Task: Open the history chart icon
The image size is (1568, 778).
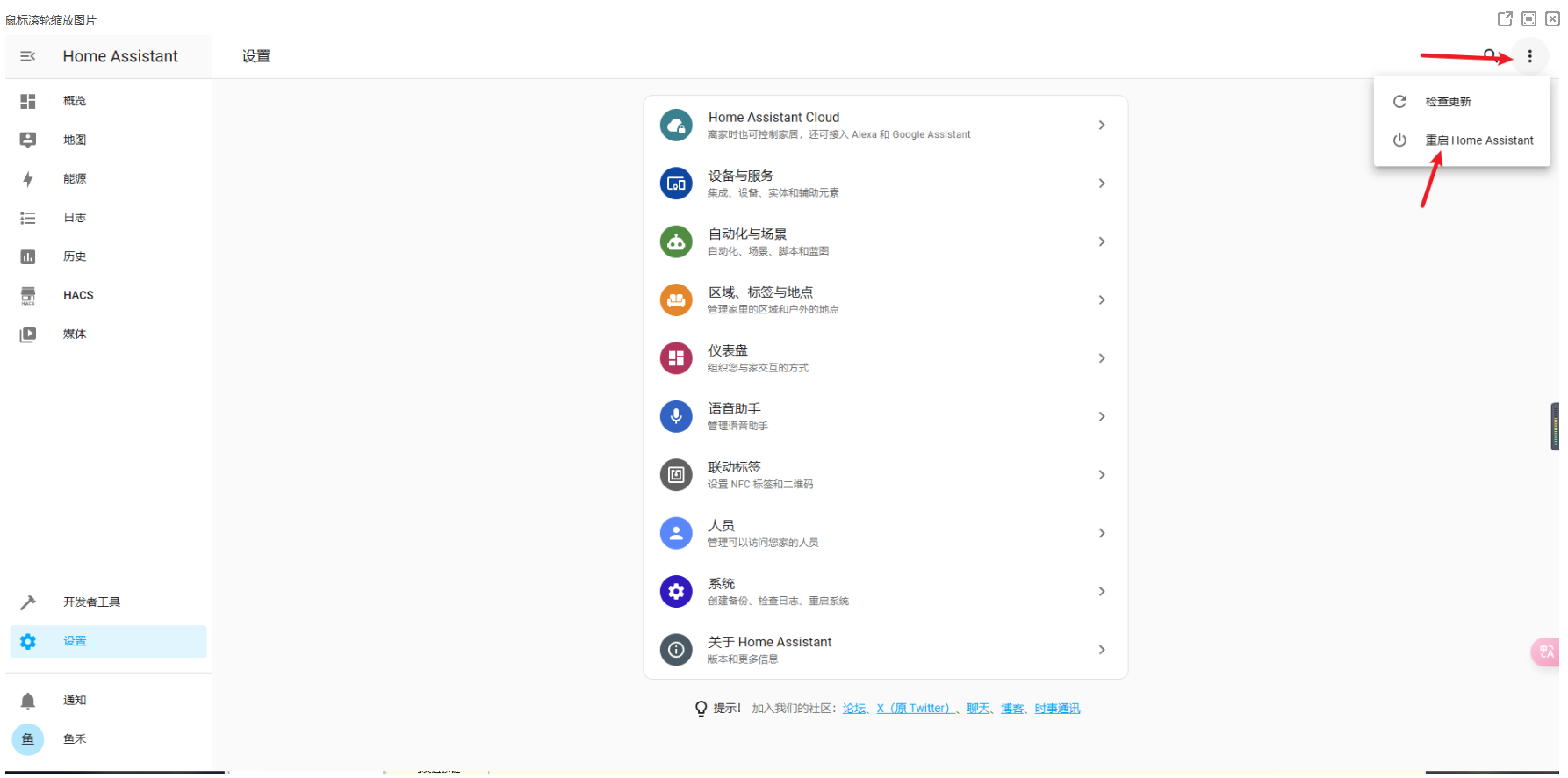Action: [x=28, y=256]
